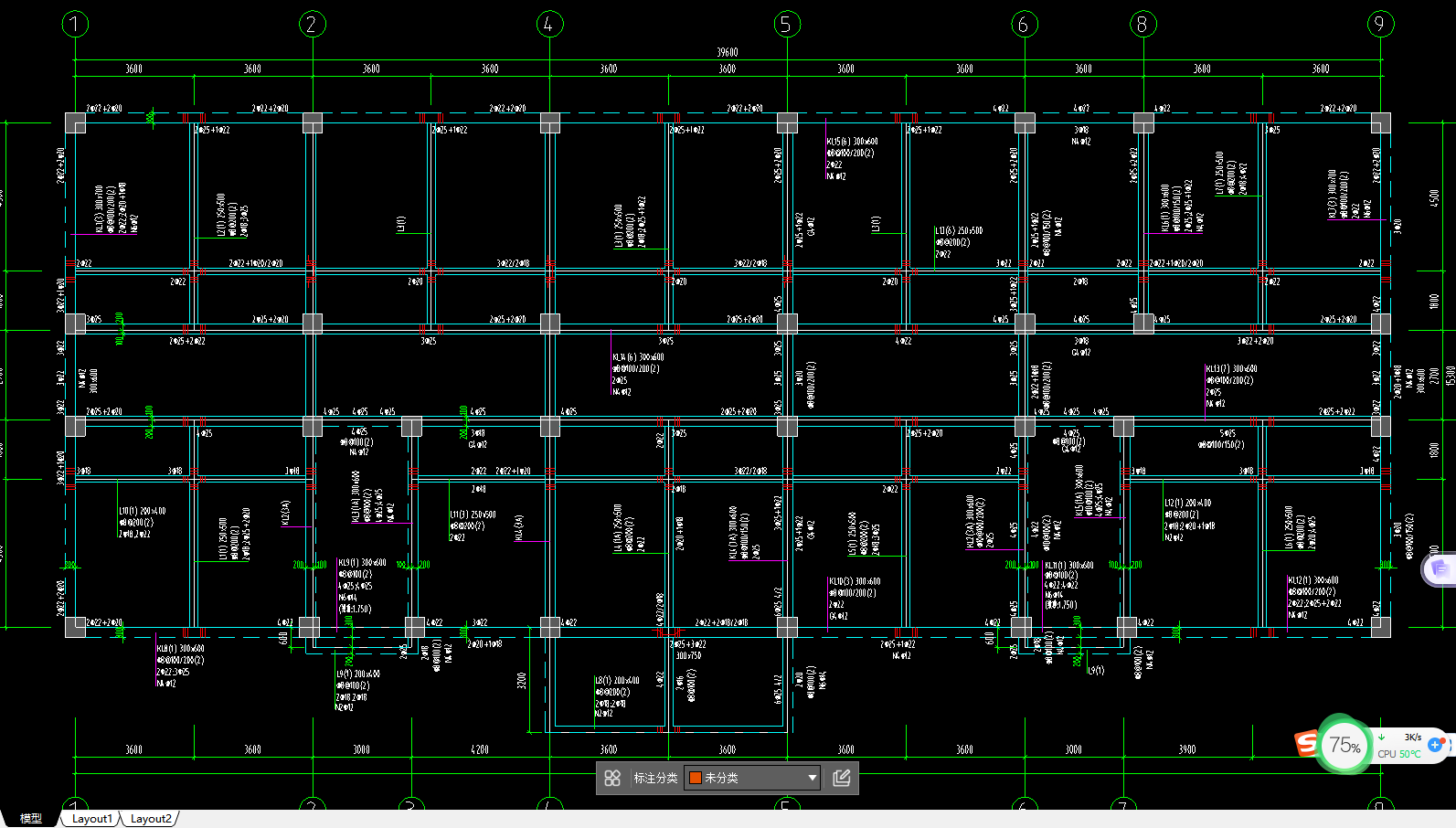1456x828 pixels.
Task: Select the beam label KL13(7) 300x600
Action: (1230, 369)
